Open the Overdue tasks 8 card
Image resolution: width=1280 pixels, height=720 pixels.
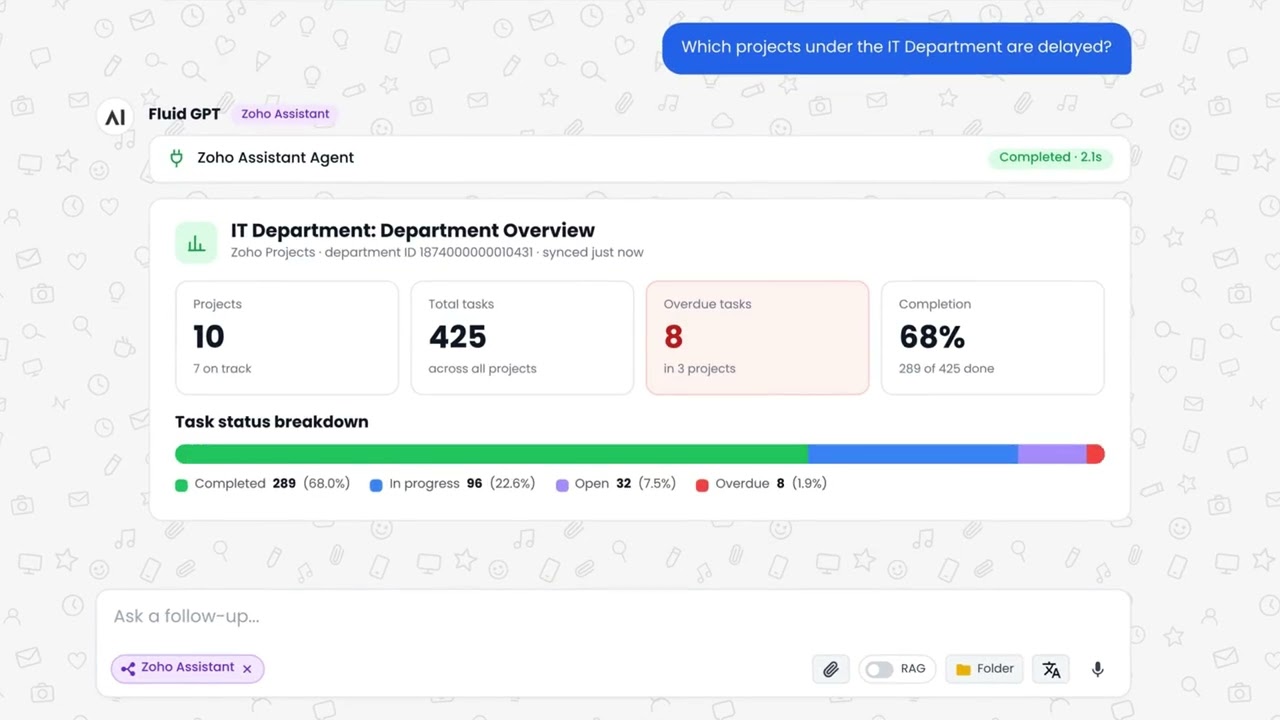coord(757,338)
